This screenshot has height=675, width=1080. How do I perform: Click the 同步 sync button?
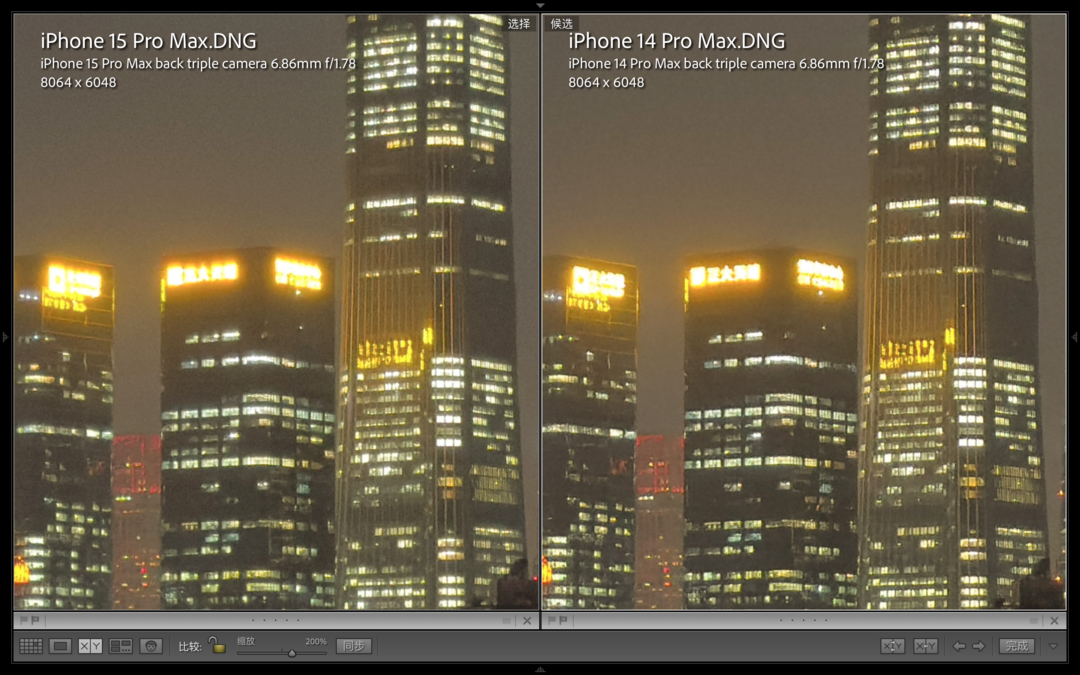[x=354, y=646]
